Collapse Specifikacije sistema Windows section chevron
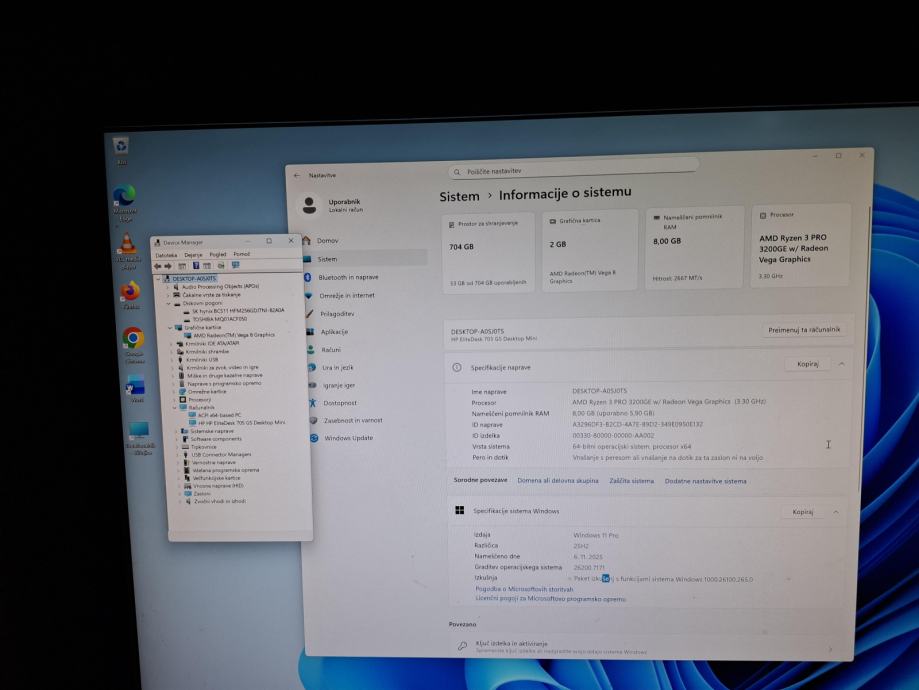 (836, 512)
